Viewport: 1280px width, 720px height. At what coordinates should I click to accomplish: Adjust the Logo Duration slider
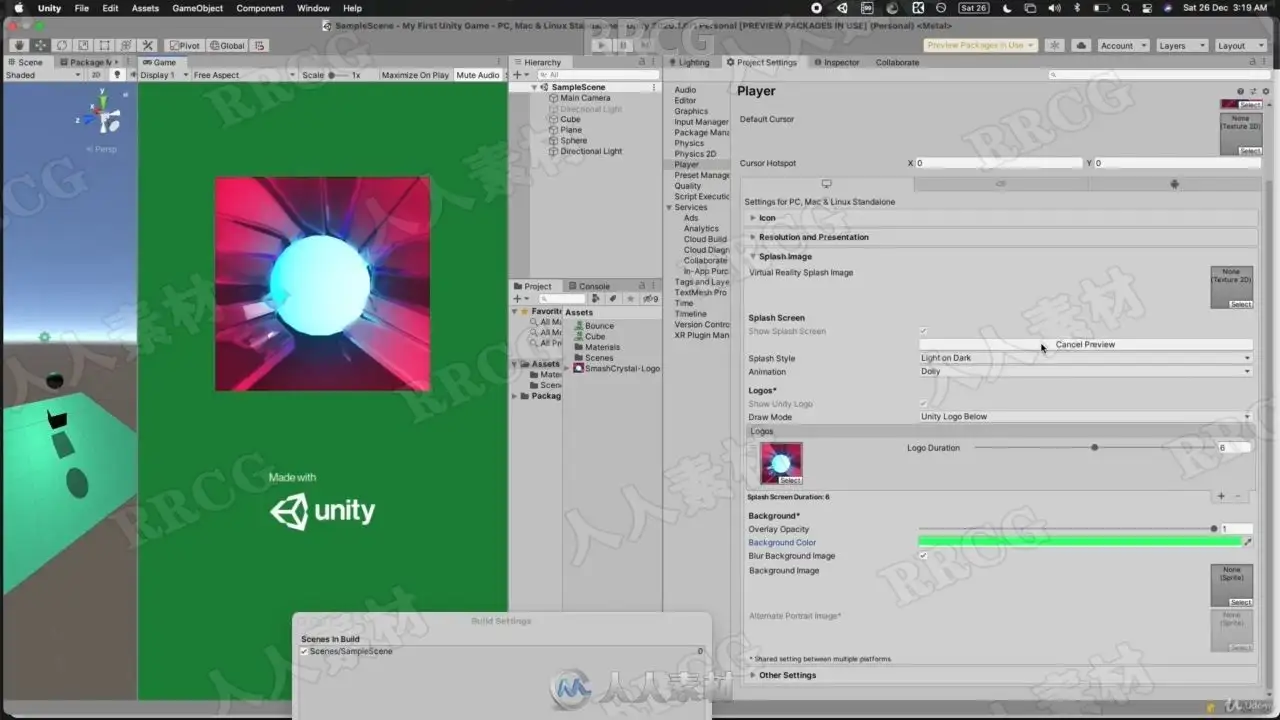tap(1094, 448)
